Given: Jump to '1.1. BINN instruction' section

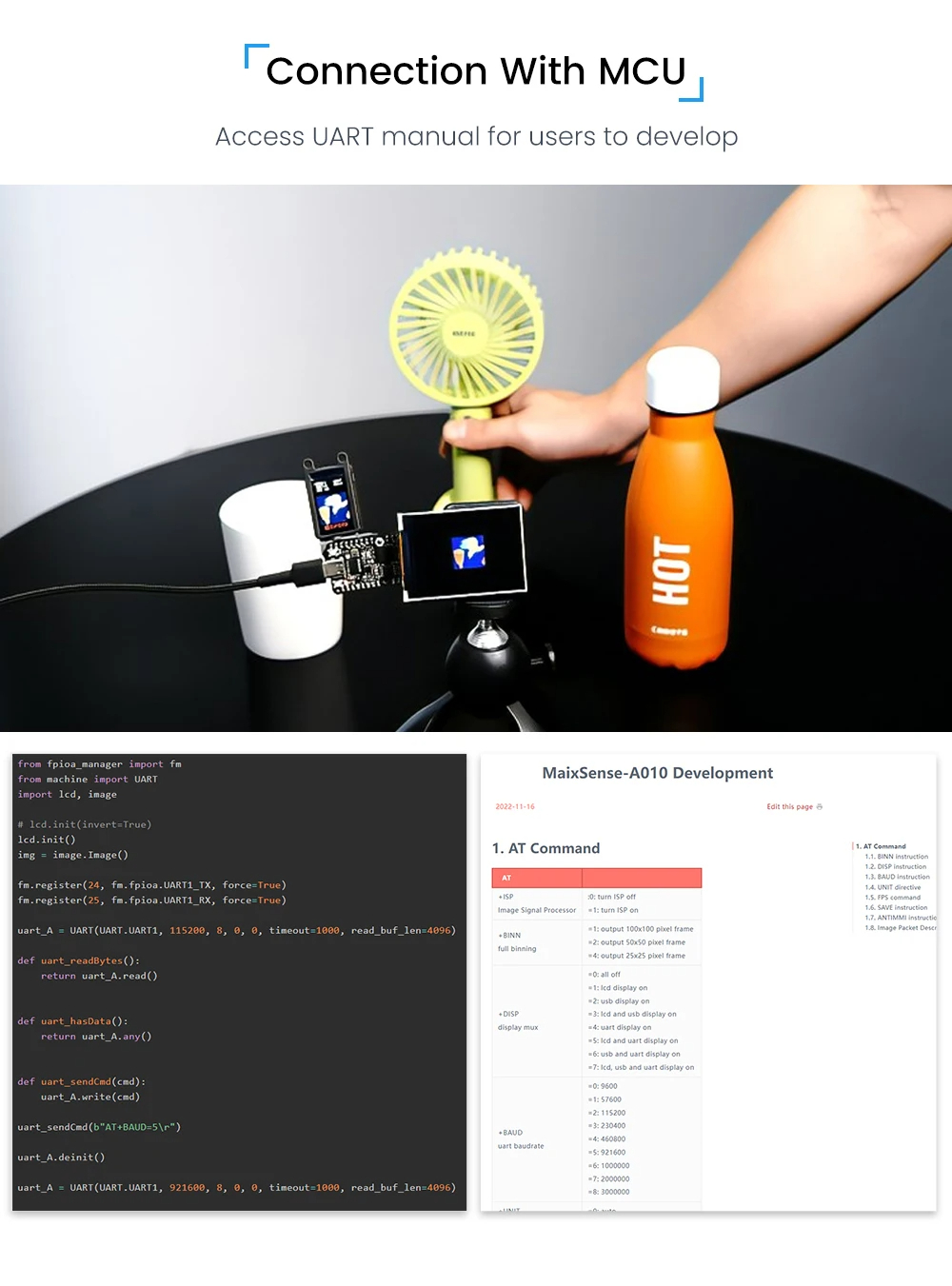Looking at the screenshot, I should point(896,857).
